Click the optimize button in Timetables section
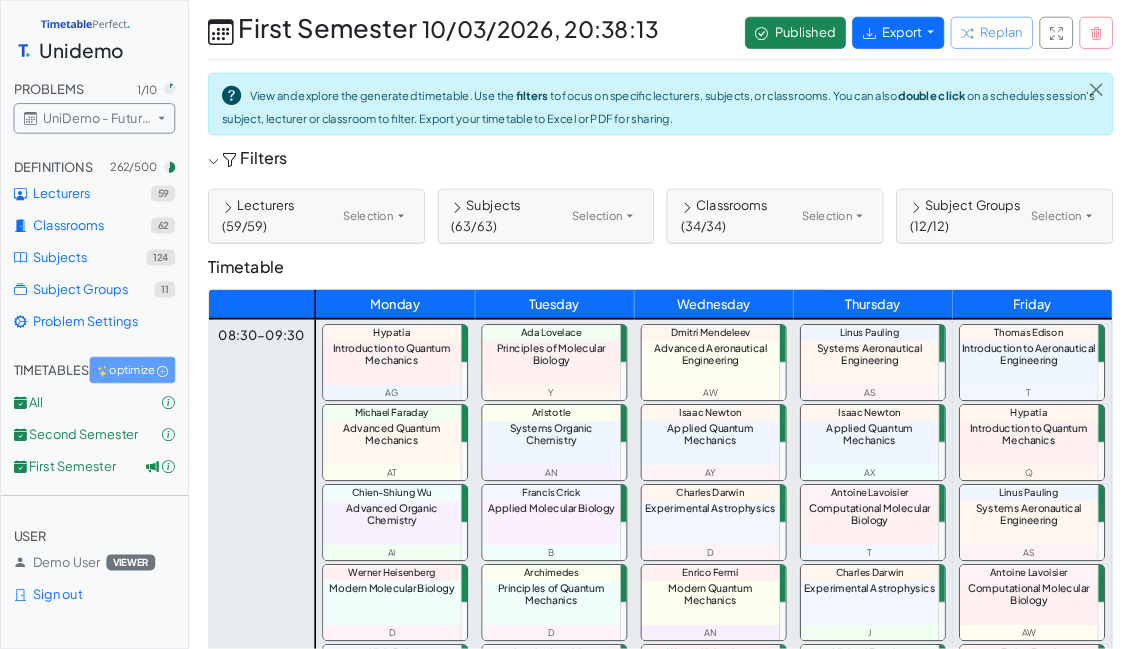This screenshot has height=649, width=1132. pos(132,370)
